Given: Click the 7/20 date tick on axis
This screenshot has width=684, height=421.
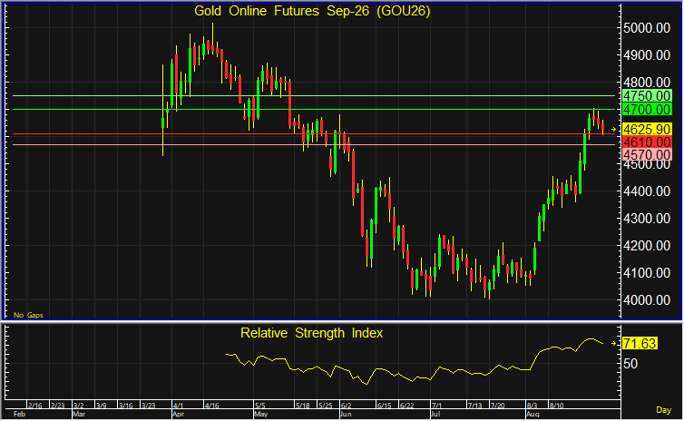Looking at the screenshot, I should [x=497, y=406].
